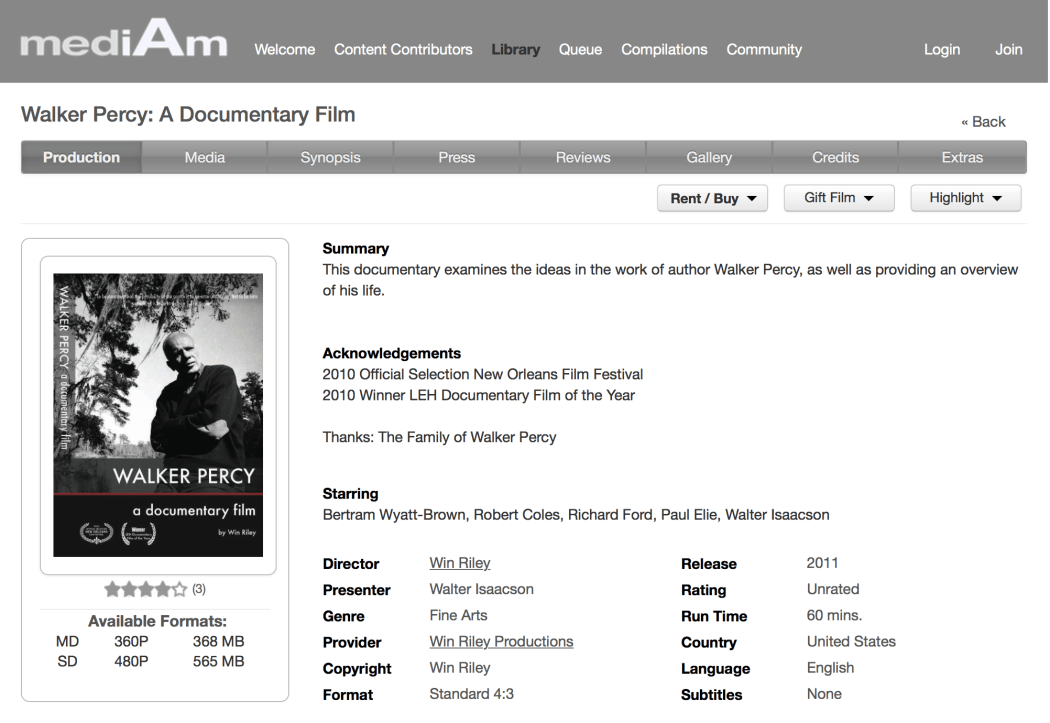
Task: Show the Credits tab
Action: point(835,157)
